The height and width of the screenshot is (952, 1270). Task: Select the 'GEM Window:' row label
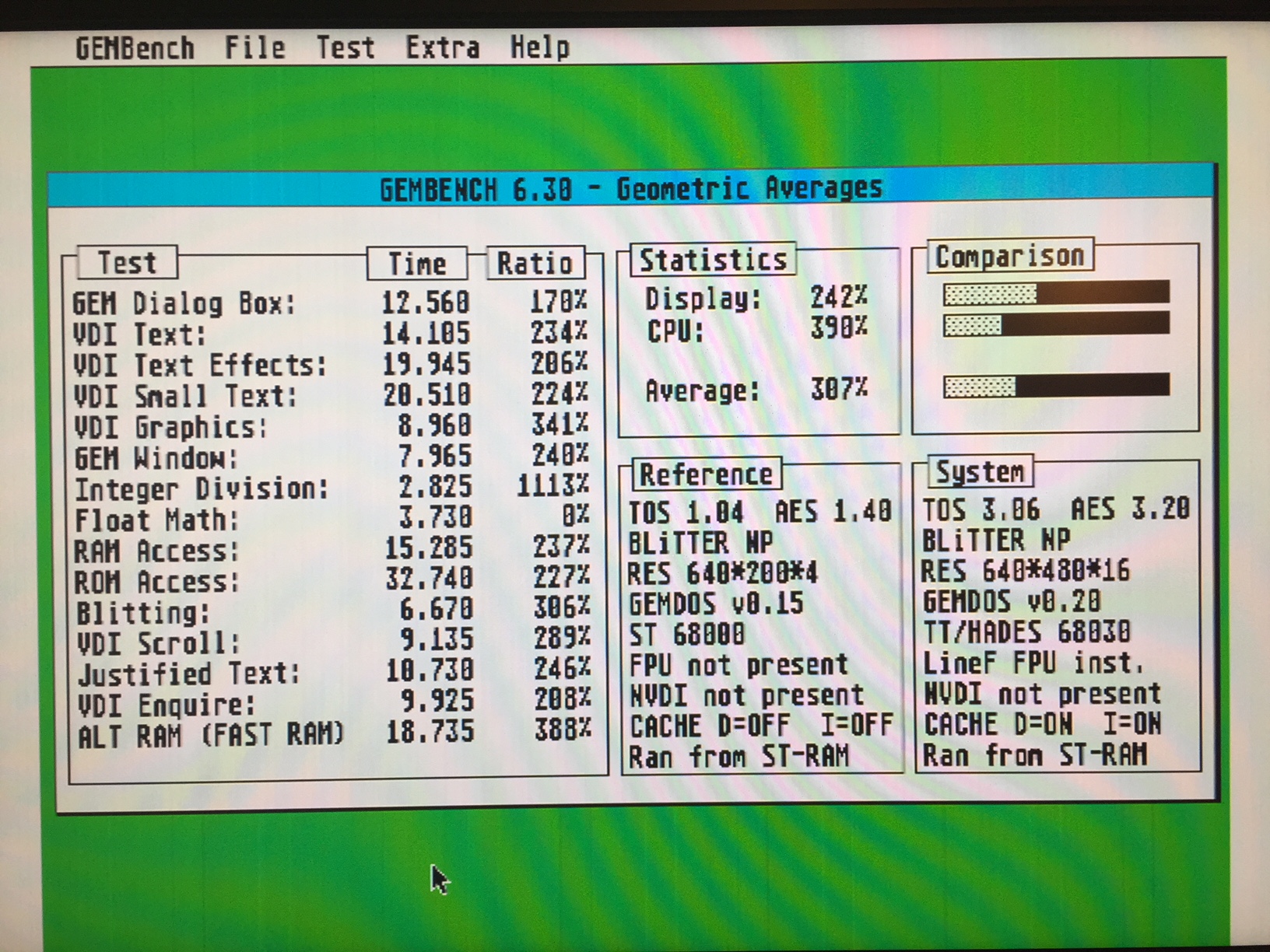click(156, 457)
